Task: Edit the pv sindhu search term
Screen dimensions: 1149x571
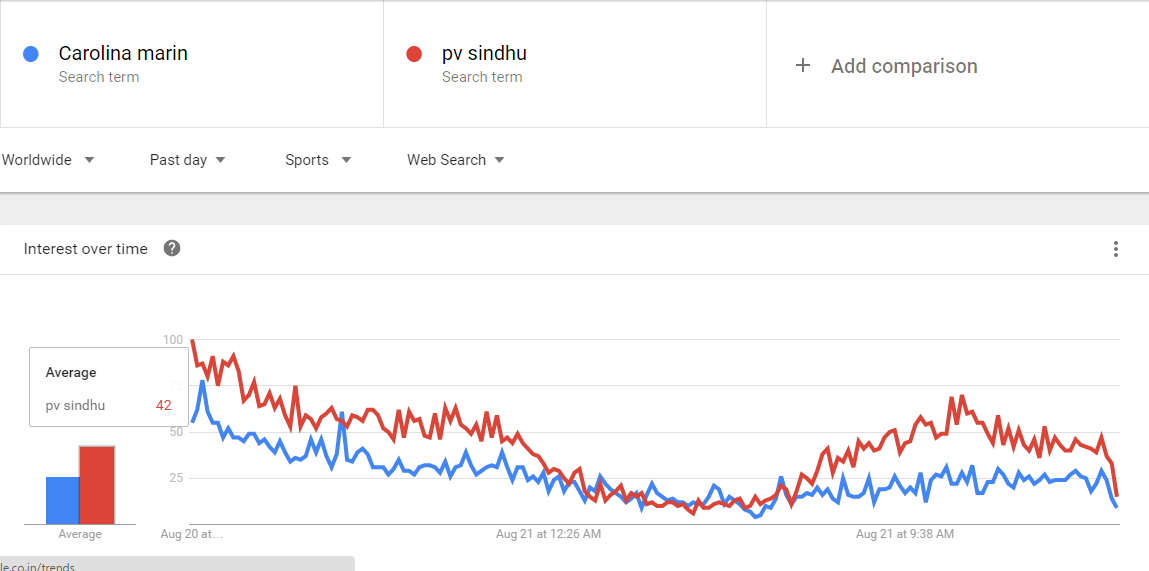Action: tap(484, 54)
